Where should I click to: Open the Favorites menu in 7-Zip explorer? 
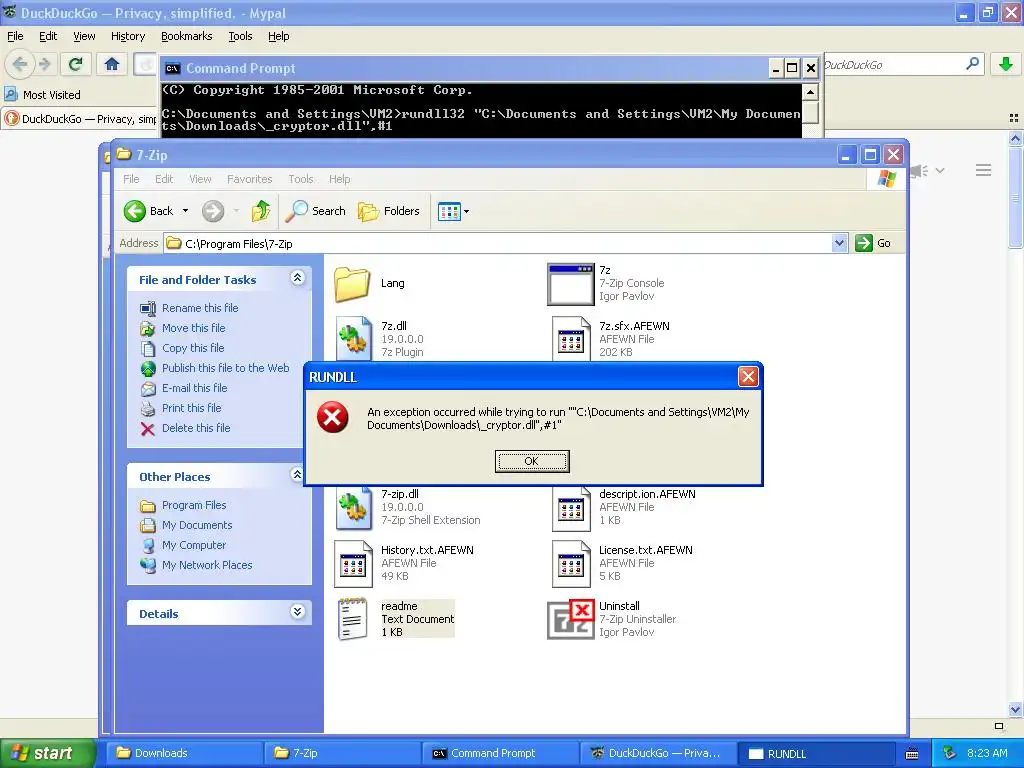[249, 179]
